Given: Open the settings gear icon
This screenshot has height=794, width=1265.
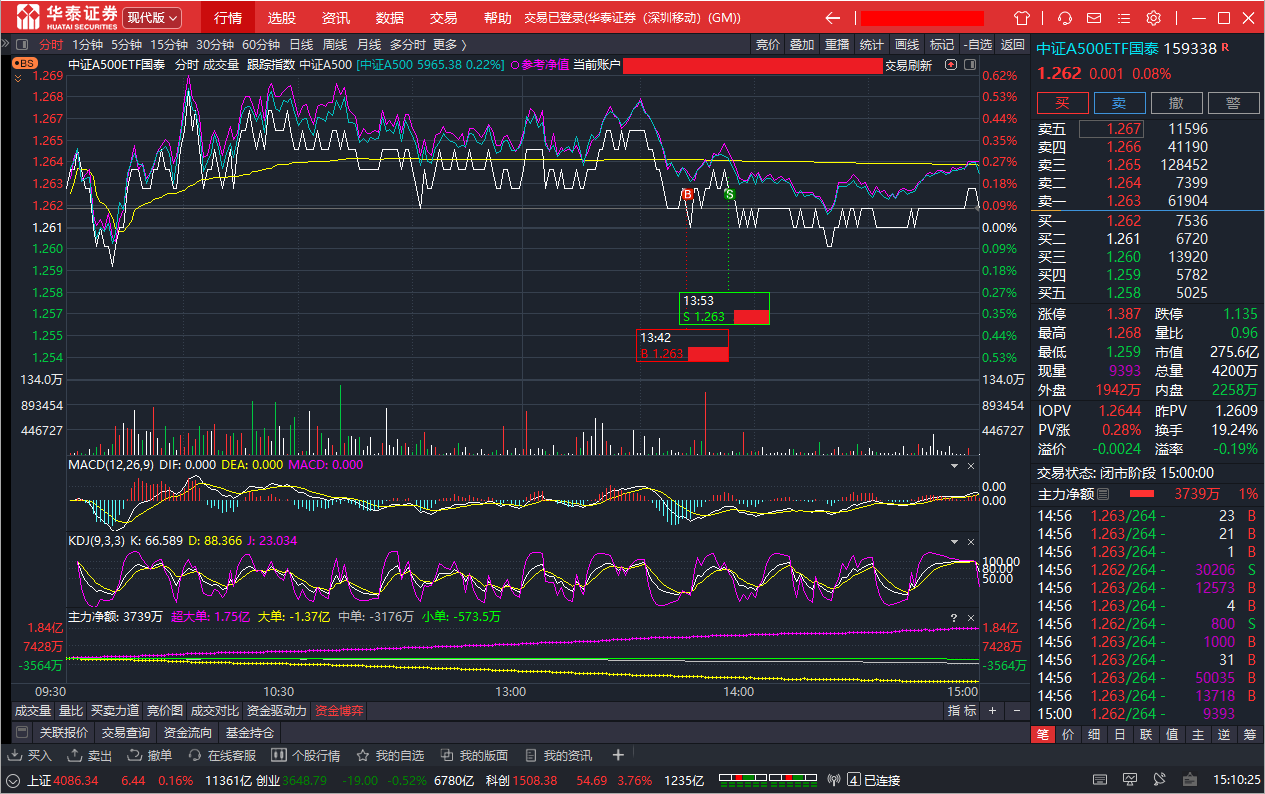Looking at the screenshot, I should pyautogui.click(x=1153, y=18).
